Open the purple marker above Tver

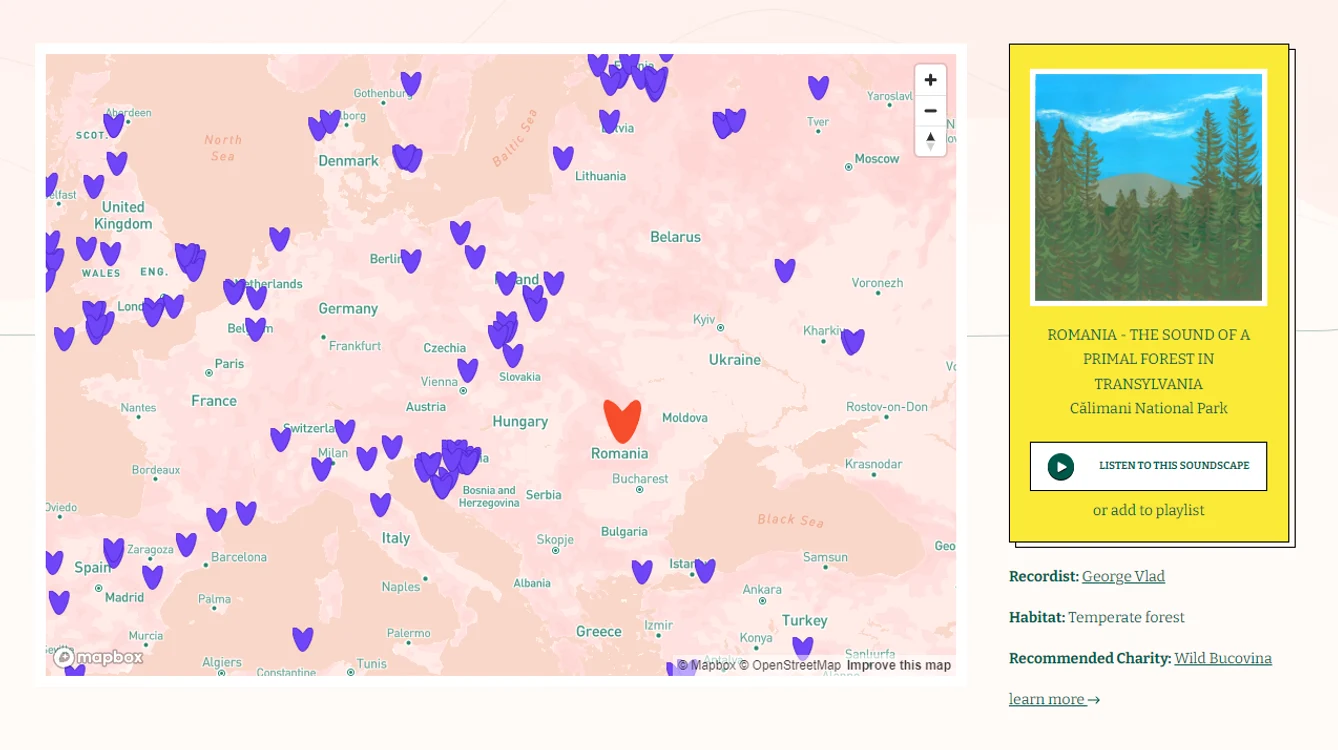(x=818, y=88)
